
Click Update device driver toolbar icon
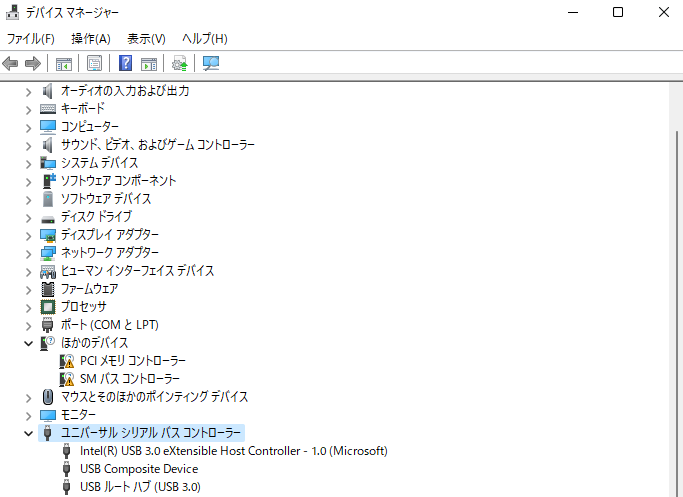(x=179, y=64)
